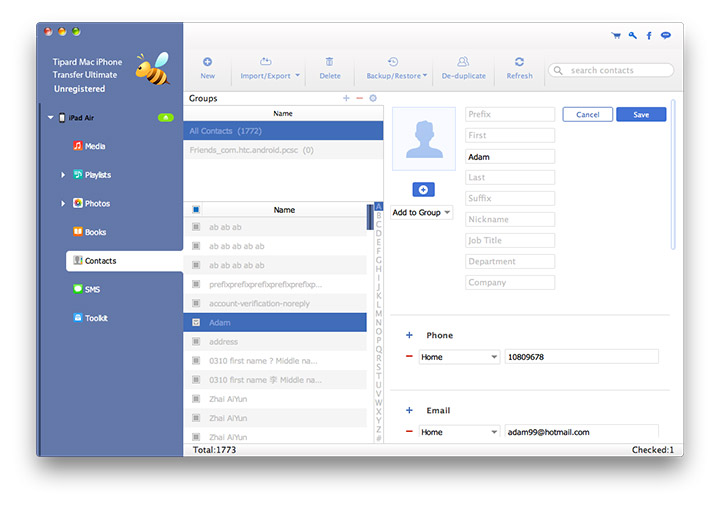Click the Groups Name column header
The image size is (720, 507).
(x=283, y=113)
